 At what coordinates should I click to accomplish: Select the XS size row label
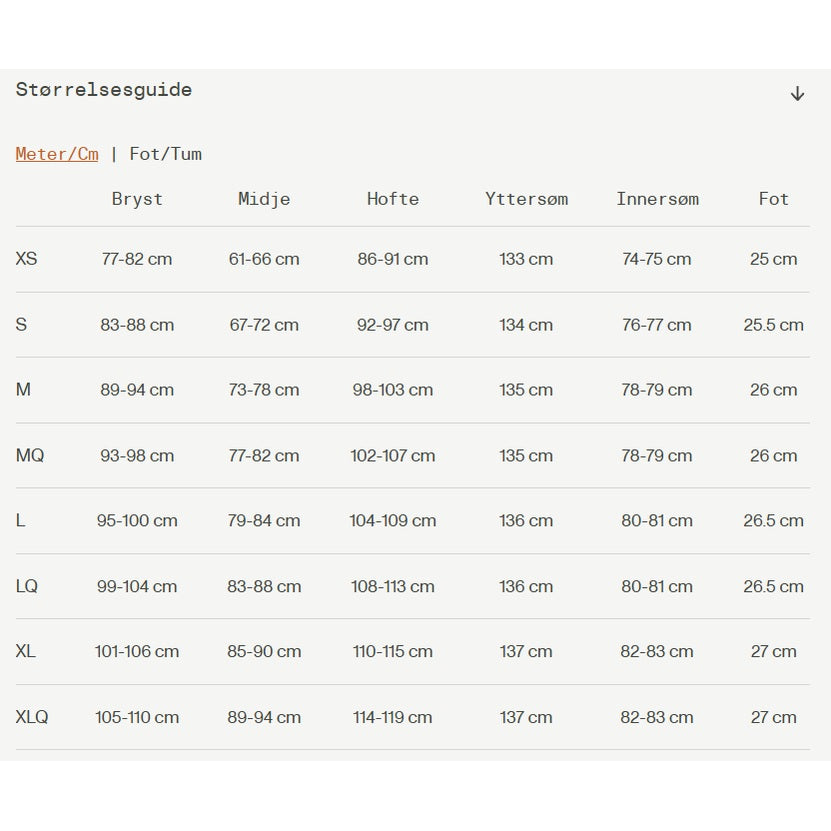[x=27, y=259]
